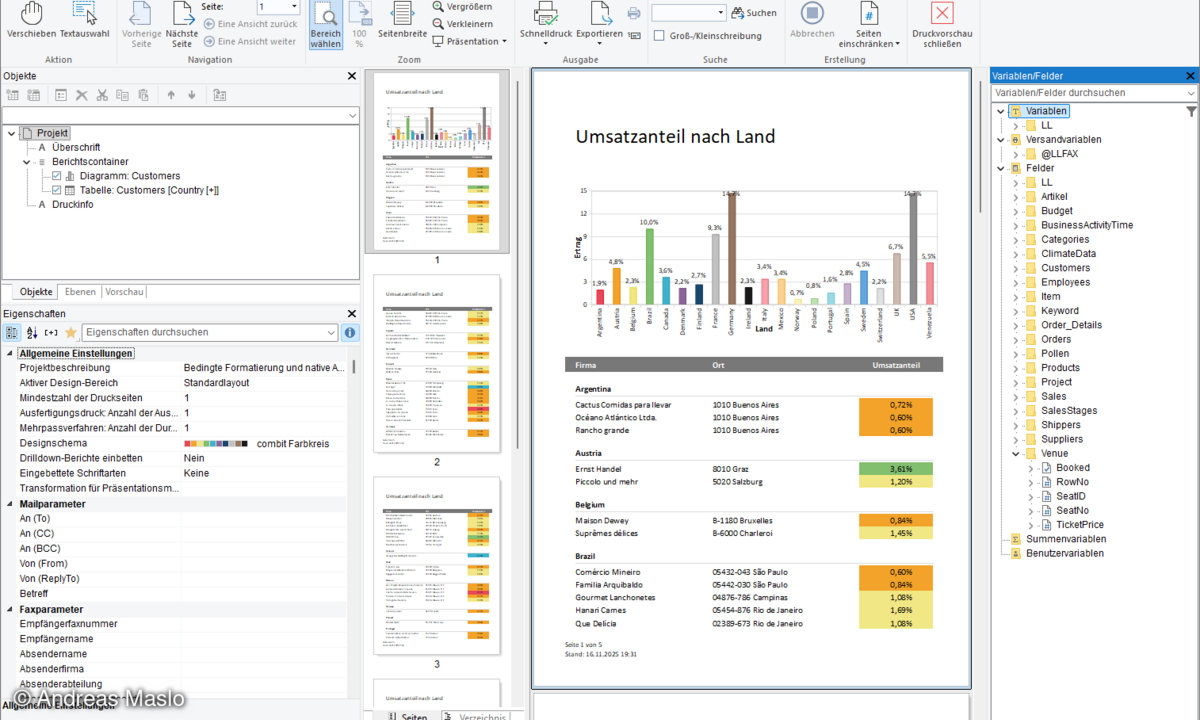Image resolution: width=1200 pixels, height=720 pixels.
Task: Start Schnelldruck printing
Action: pos(545,20)
